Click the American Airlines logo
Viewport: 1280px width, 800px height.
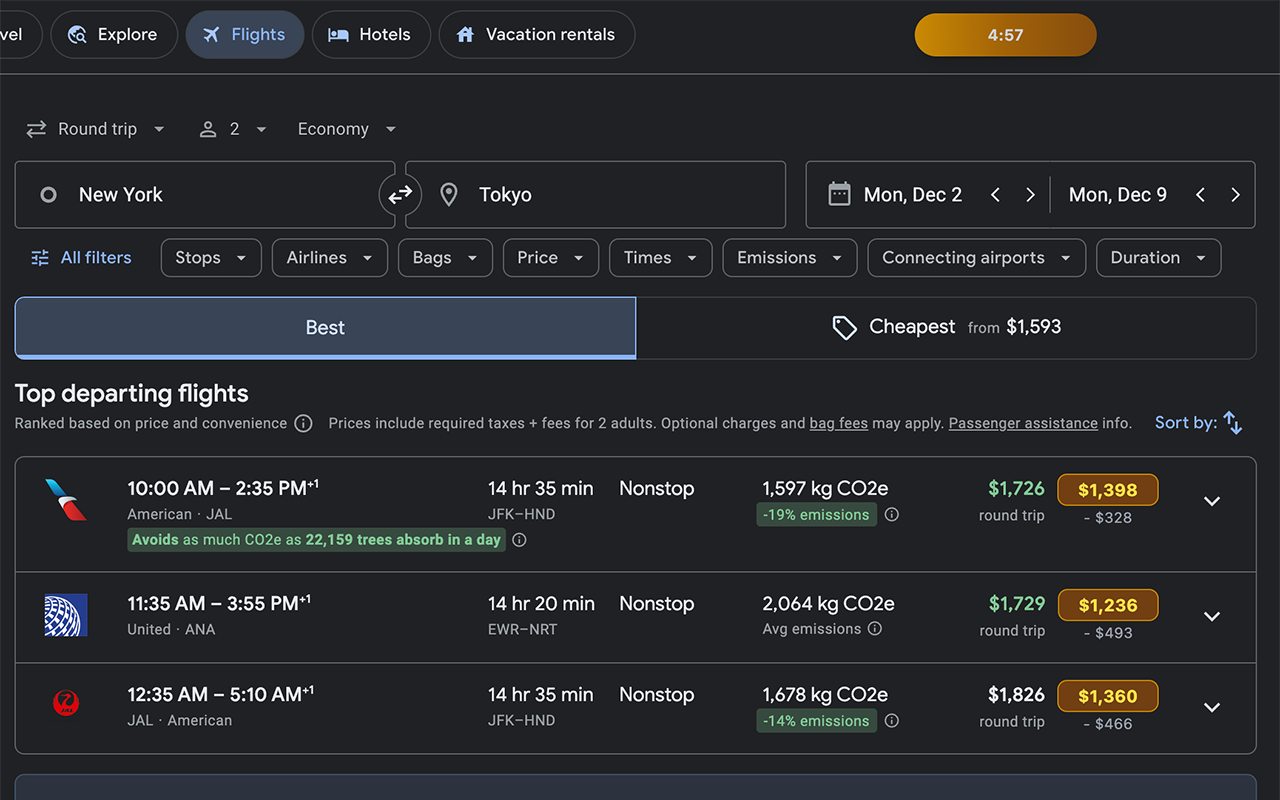(66, 500)
